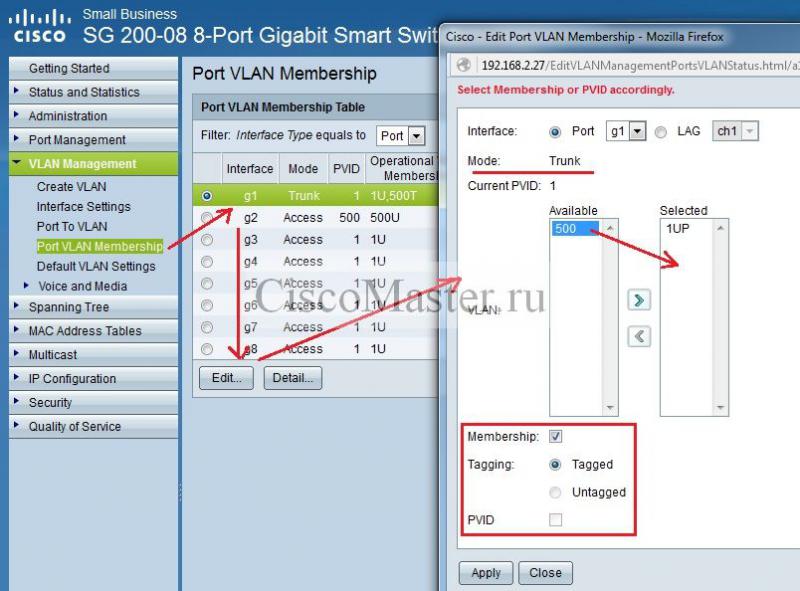
Task: Select radio button for row g4
Action: pos(207,262)
